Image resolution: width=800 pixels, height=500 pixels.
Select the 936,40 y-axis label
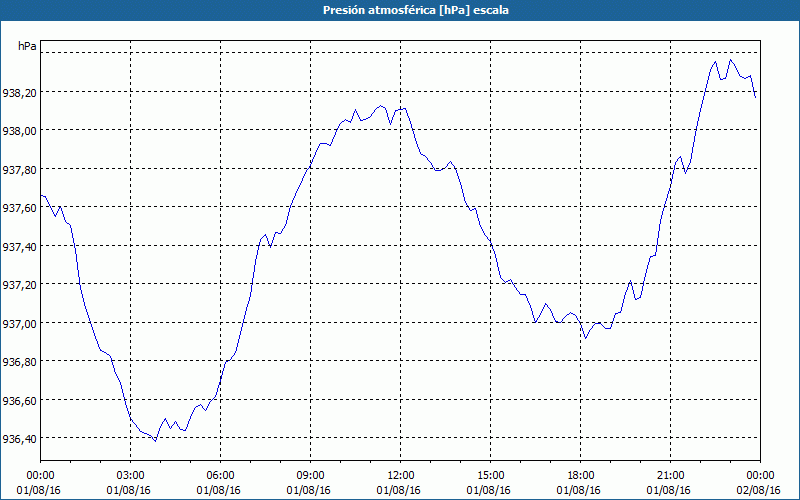tap(19, 439)
